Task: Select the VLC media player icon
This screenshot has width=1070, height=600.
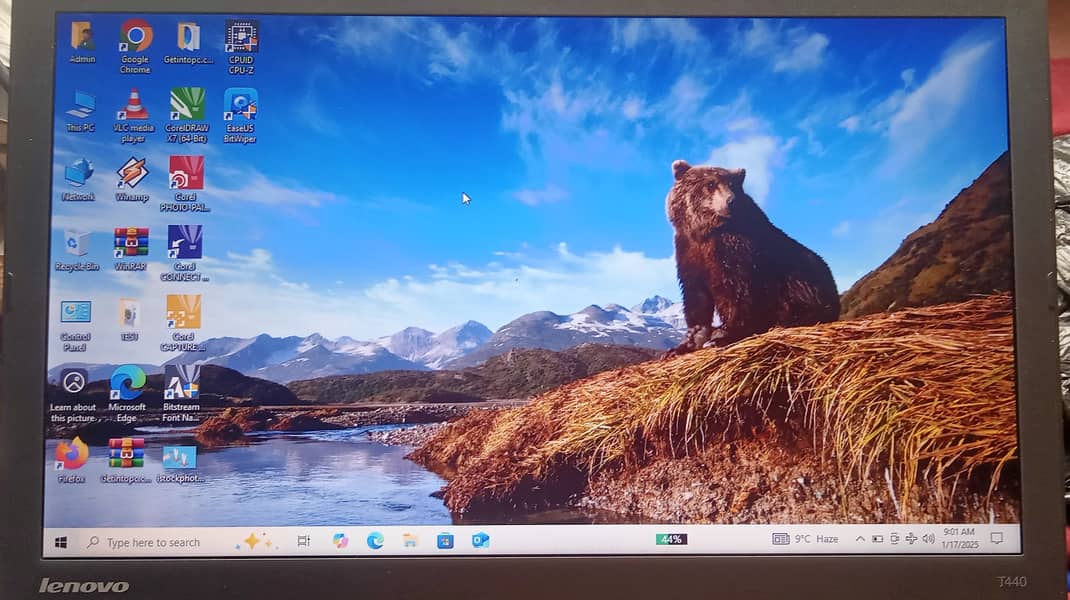Action: (x=133, y=105)
